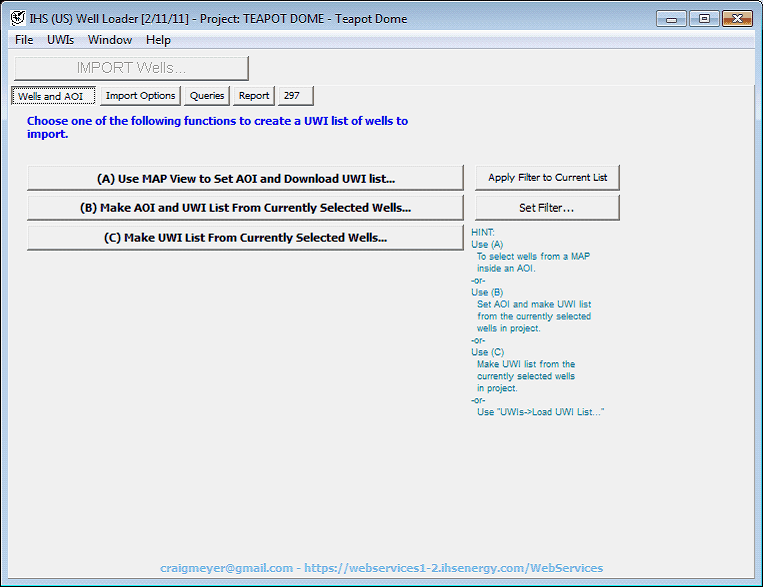Minimize the Well Loader window

672,19
